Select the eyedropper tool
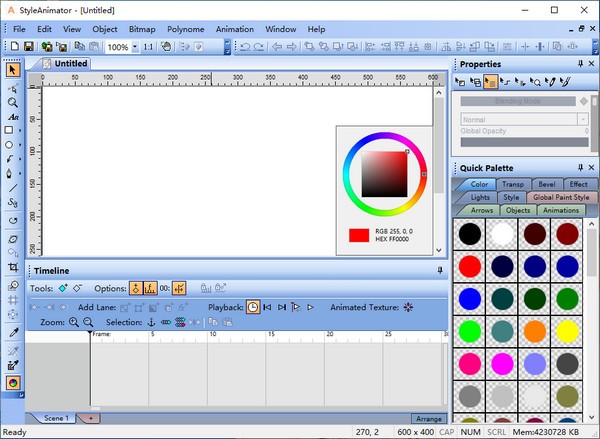The height and width of the screenshot is (439, 600). [x=13, y=332]
